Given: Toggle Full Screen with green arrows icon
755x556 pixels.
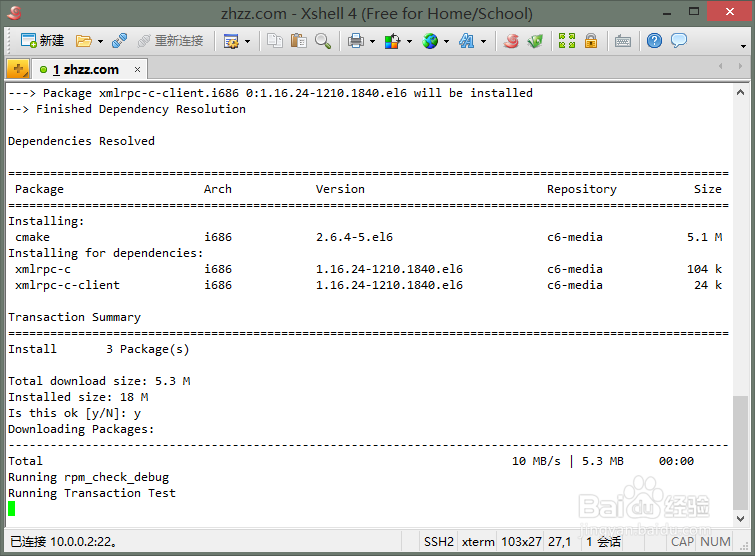Looking at the screenshot, I should coord(567,41).
